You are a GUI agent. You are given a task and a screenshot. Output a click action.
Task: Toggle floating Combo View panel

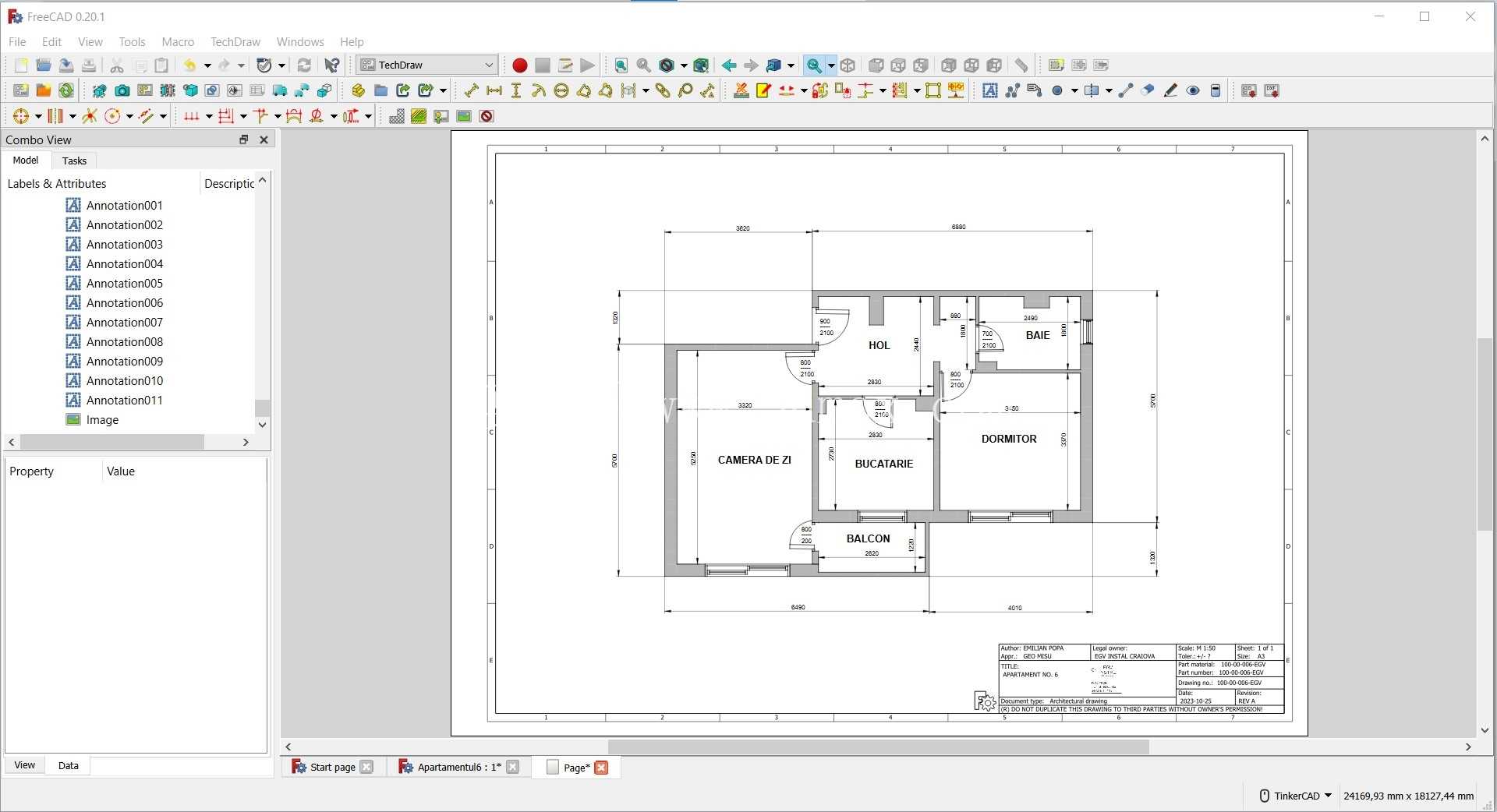click(x=243, y=139)
